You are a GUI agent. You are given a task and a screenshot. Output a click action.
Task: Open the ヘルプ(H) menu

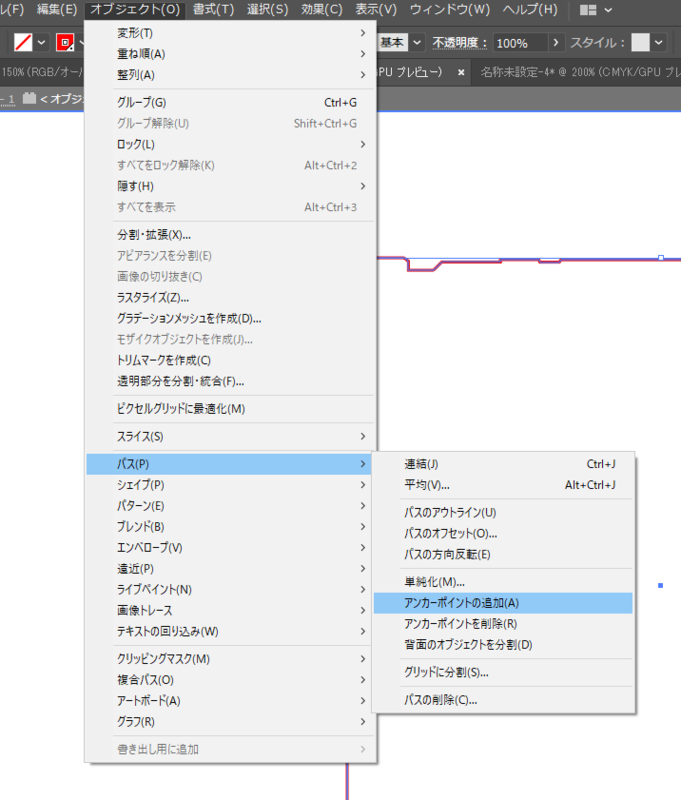coord(530,10)
